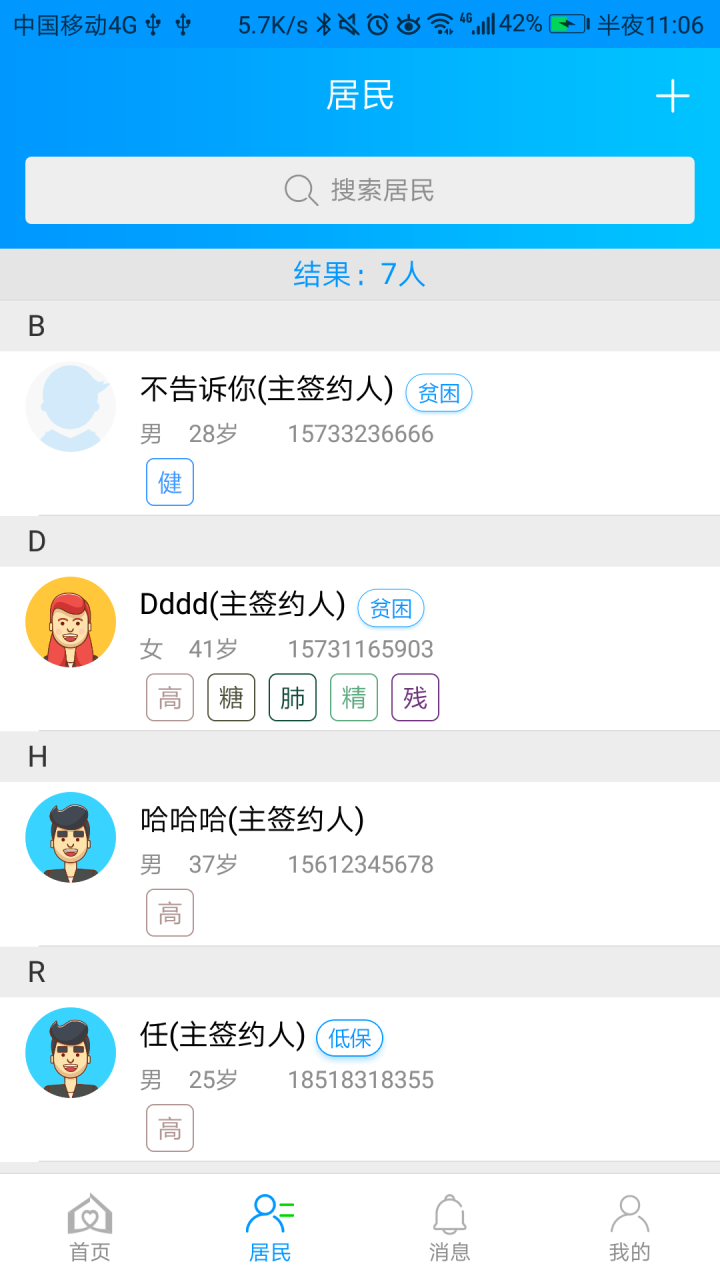
Task: Open the avatar of 不告诉你
Action: click(x=70, y=407)
